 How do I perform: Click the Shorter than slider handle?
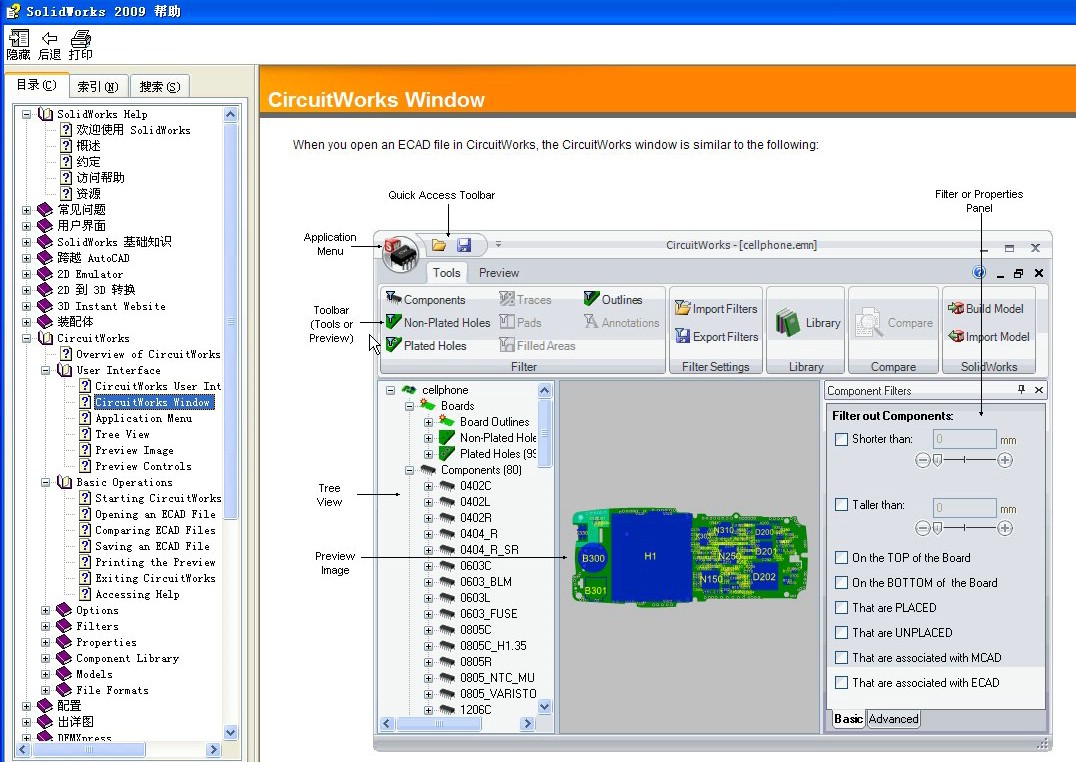937,460
